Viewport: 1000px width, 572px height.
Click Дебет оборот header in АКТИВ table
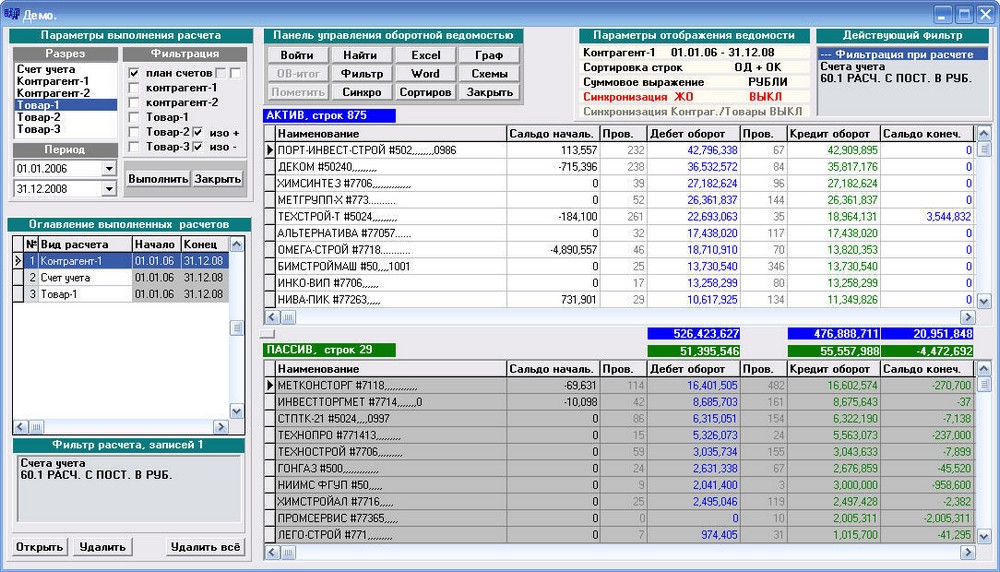(x=693, y=134)
